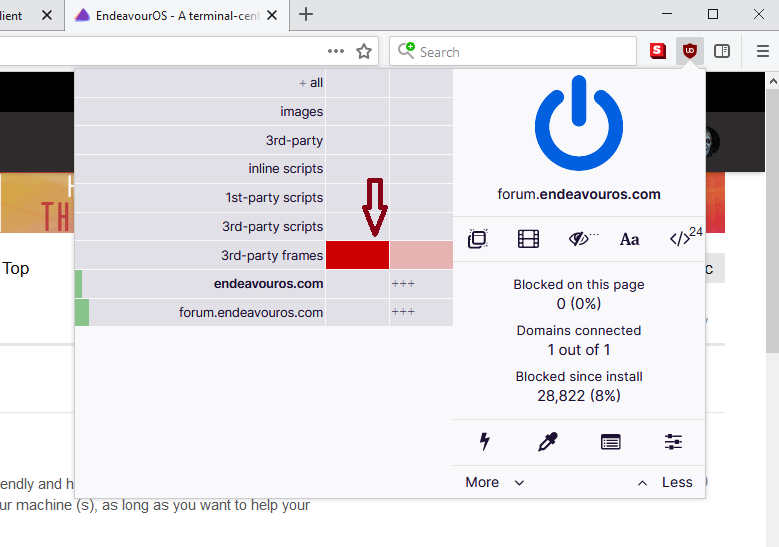Enter element zapper mode (lightning icon)
This screenshot has height=547, width=779.
click(x=486, y=441)
